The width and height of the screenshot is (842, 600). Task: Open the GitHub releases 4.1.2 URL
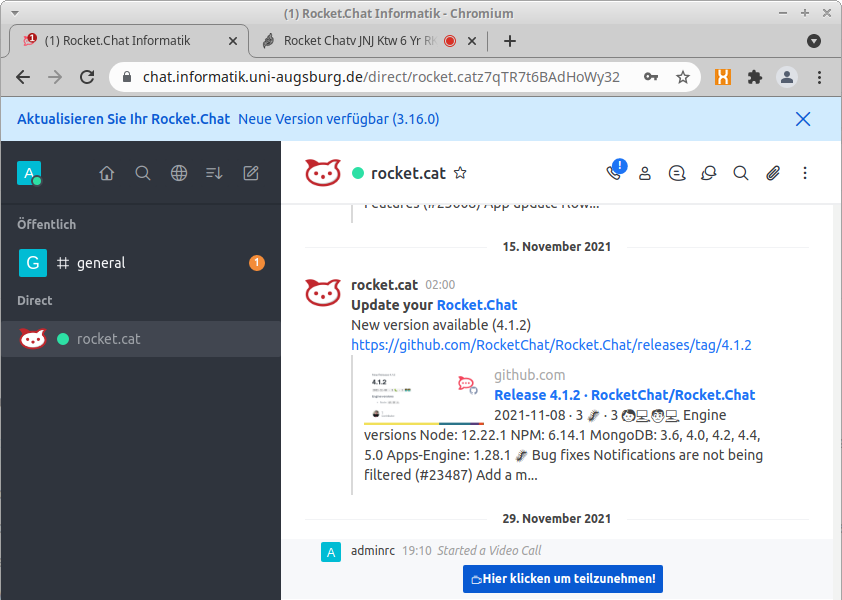pos(551,345)
